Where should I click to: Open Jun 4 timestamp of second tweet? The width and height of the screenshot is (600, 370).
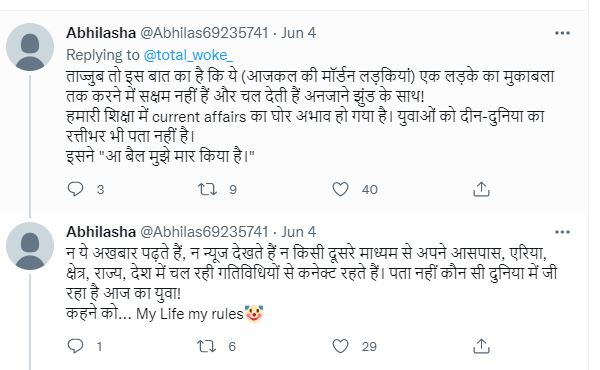click(x=298, y=232)
